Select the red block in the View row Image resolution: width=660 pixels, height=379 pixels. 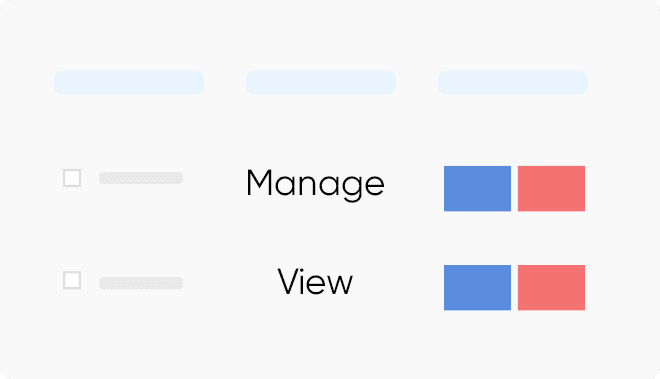click(x=551, y=288)
